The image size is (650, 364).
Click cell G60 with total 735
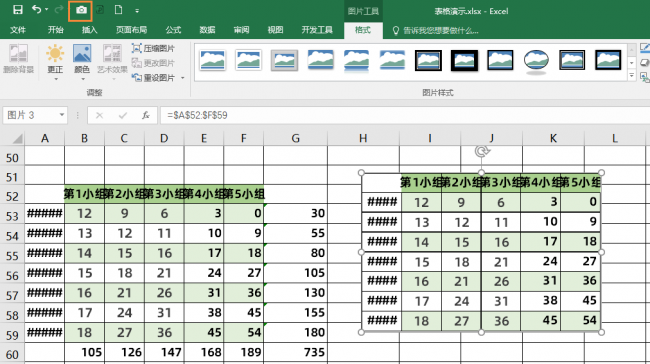(x=295, y=352)
